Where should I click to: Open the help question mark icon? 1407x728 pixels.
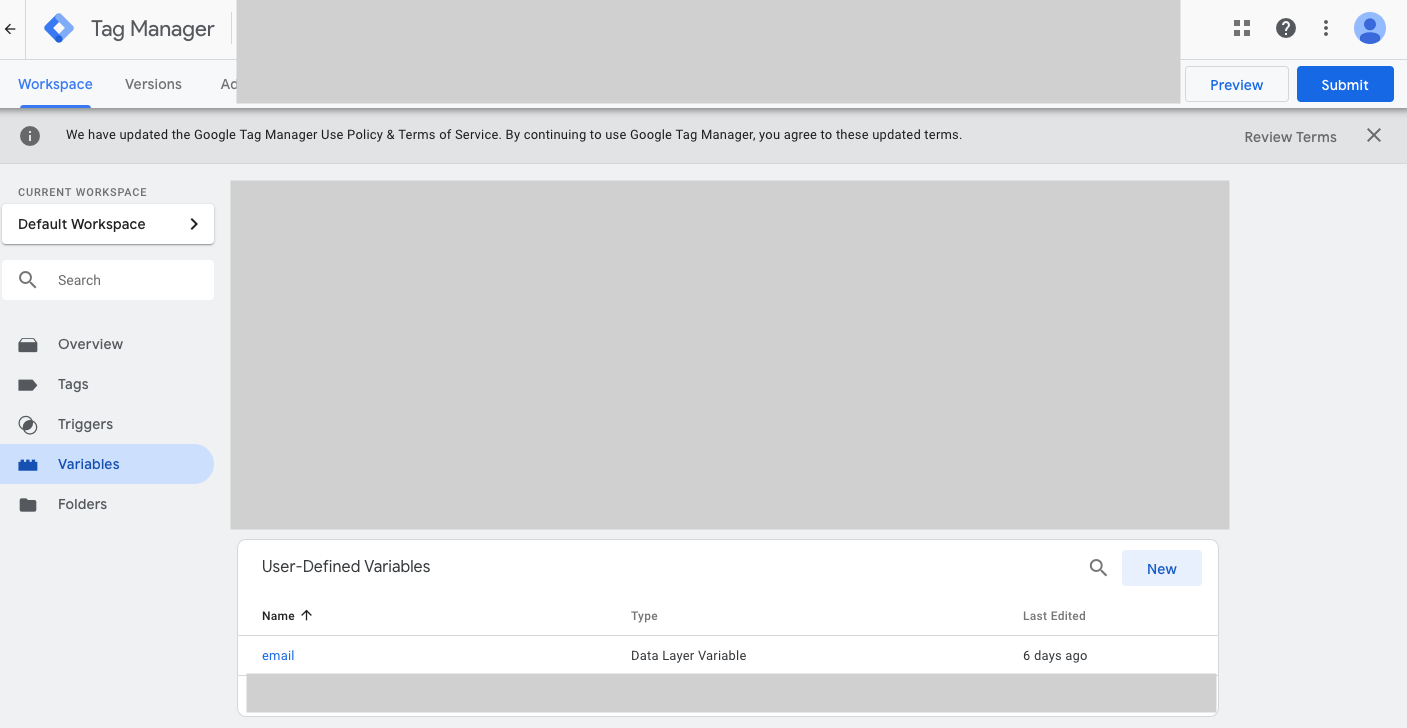pyautogui.click(x=1286, y=28)
